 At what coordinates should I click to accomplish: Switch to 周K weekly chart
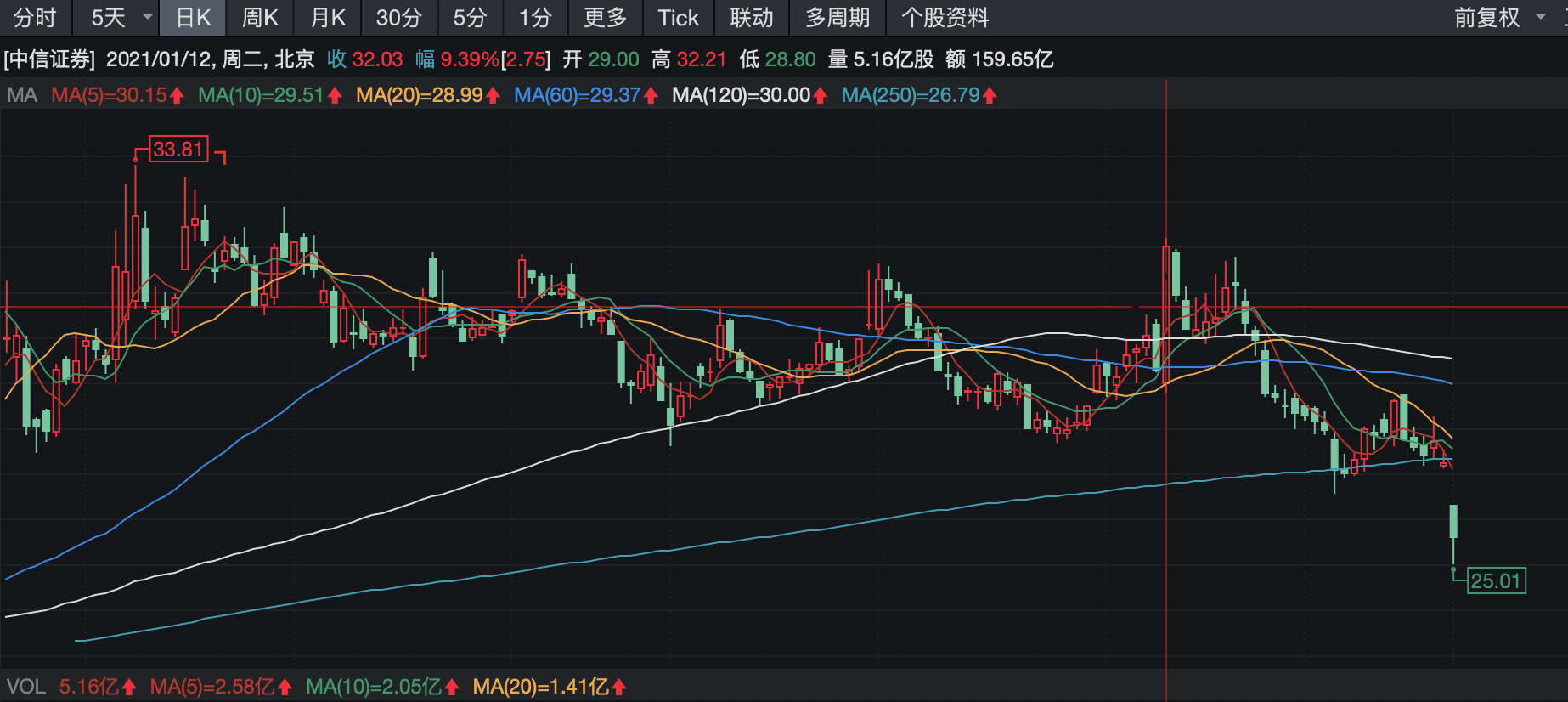coord(260,18)
